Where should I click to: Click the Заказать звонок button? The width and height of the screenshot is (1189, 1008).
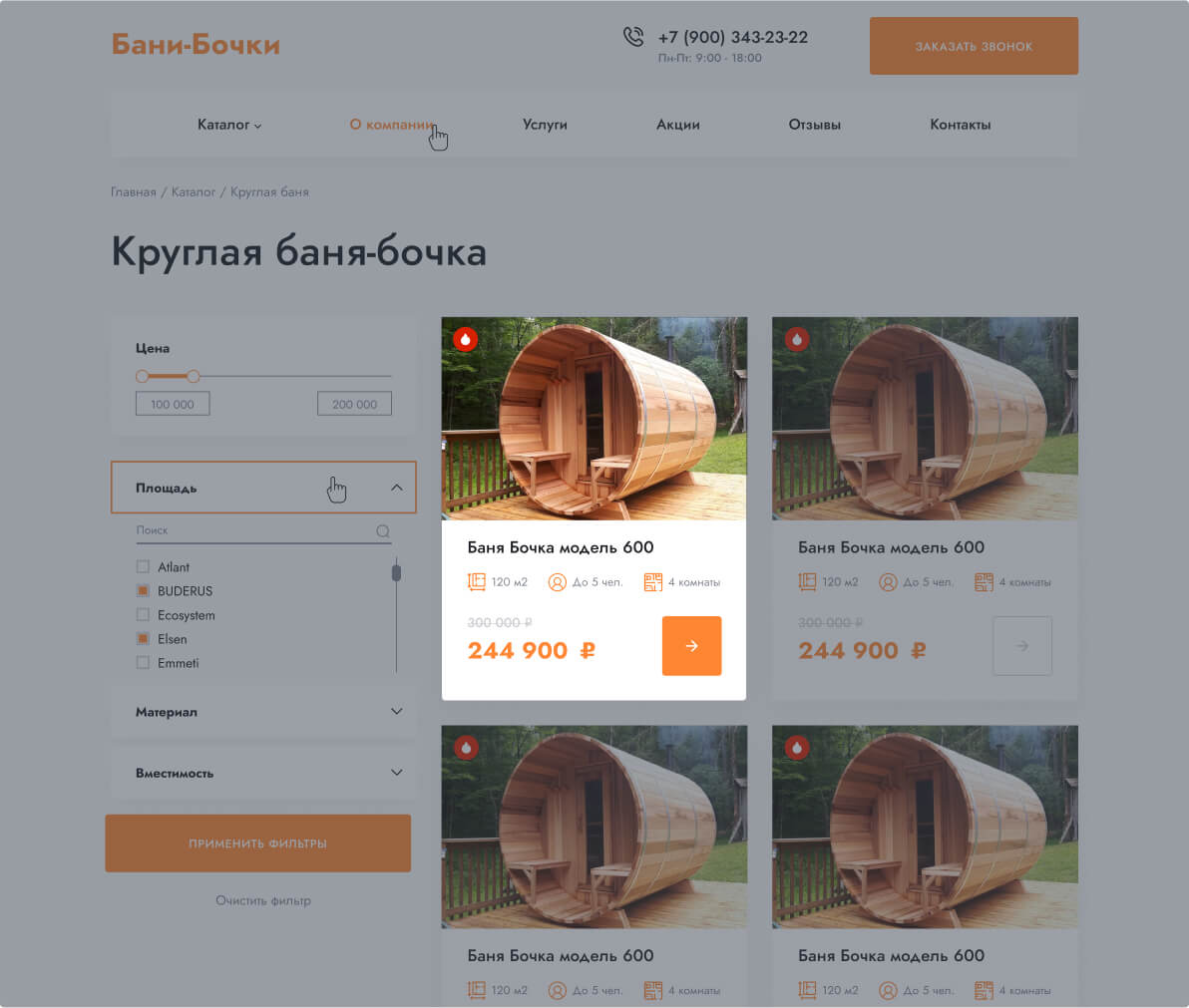[974, 46]
